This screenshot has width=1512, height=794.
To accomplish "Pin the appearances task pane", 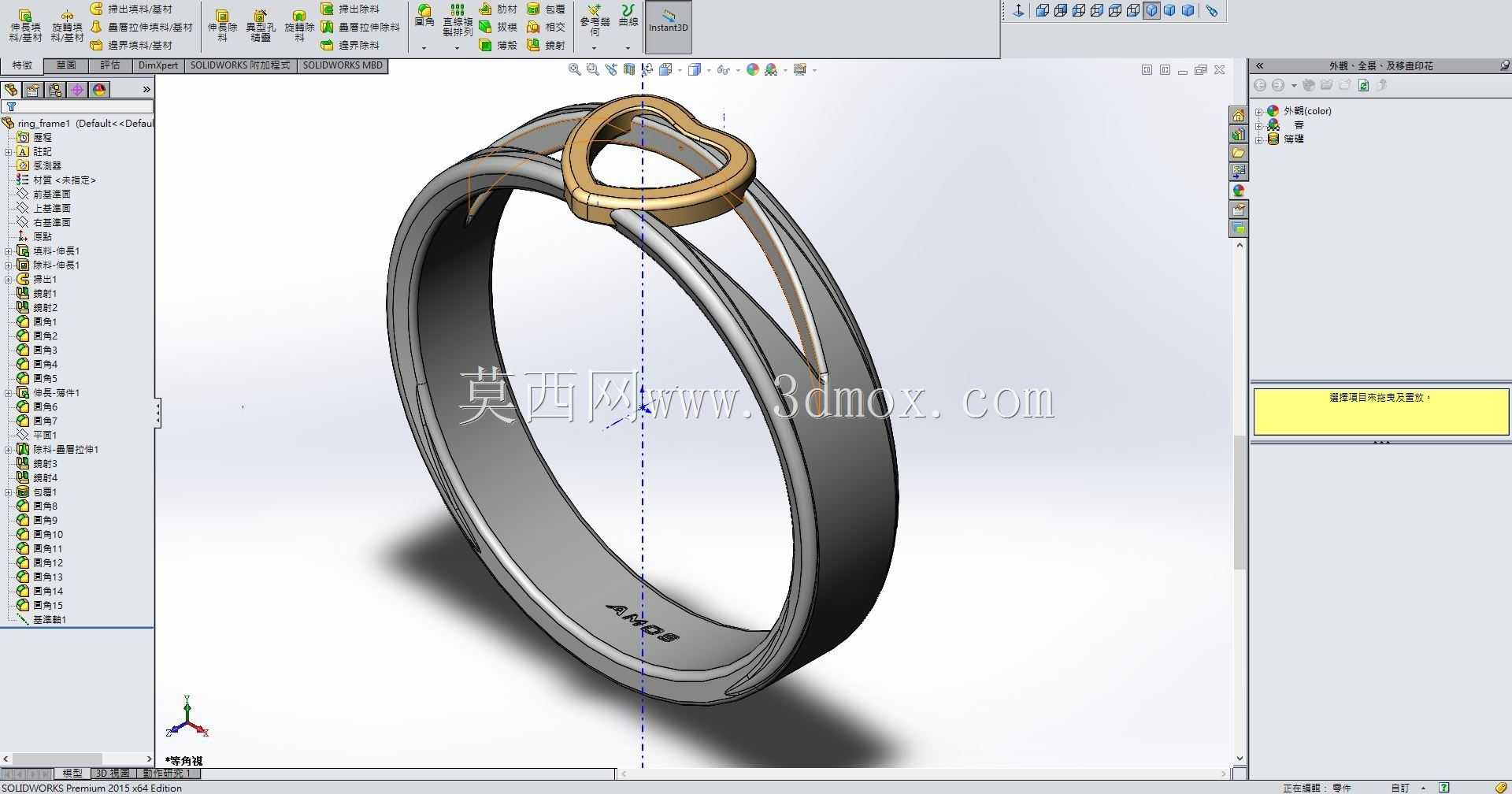I will [x=1504, y=65].
